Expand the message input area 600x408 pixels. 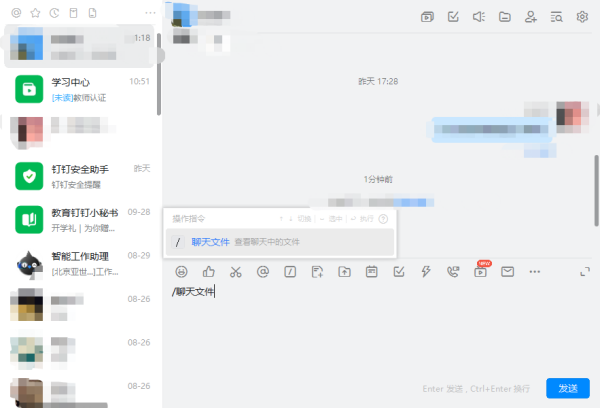click(585, 272)
